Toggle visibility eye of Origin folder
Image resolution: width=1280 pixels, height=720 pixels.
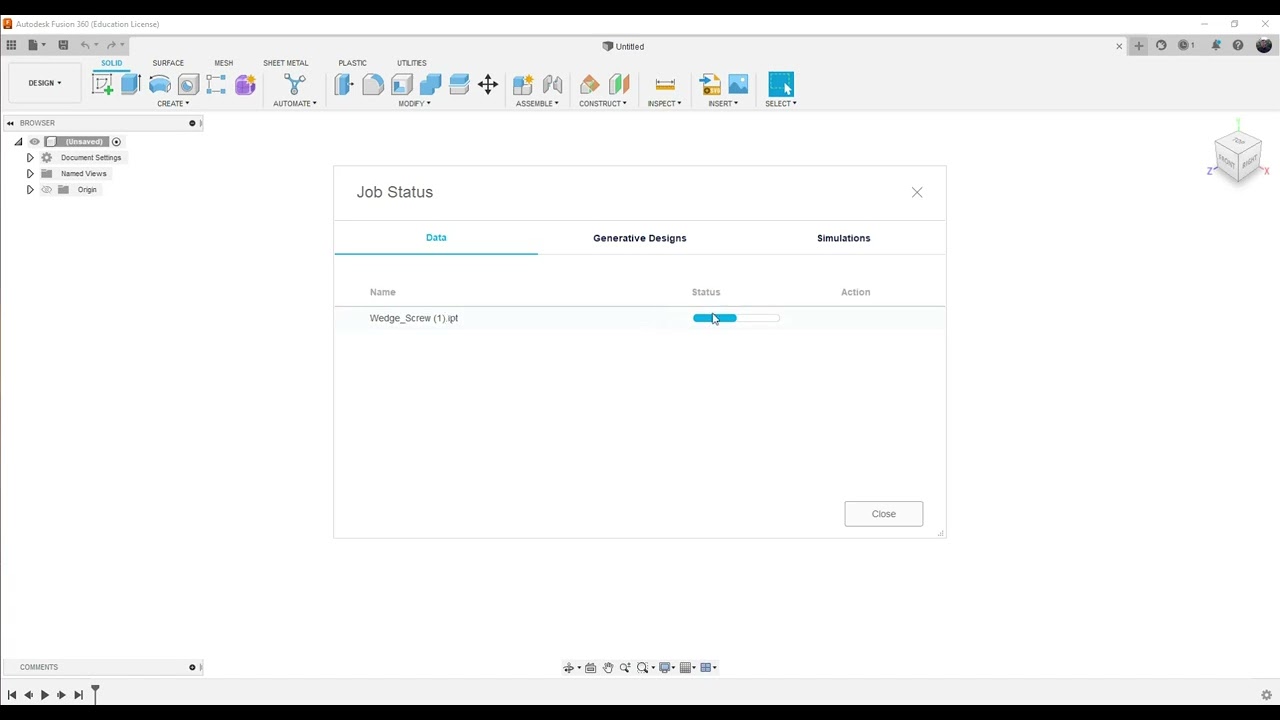46,190
